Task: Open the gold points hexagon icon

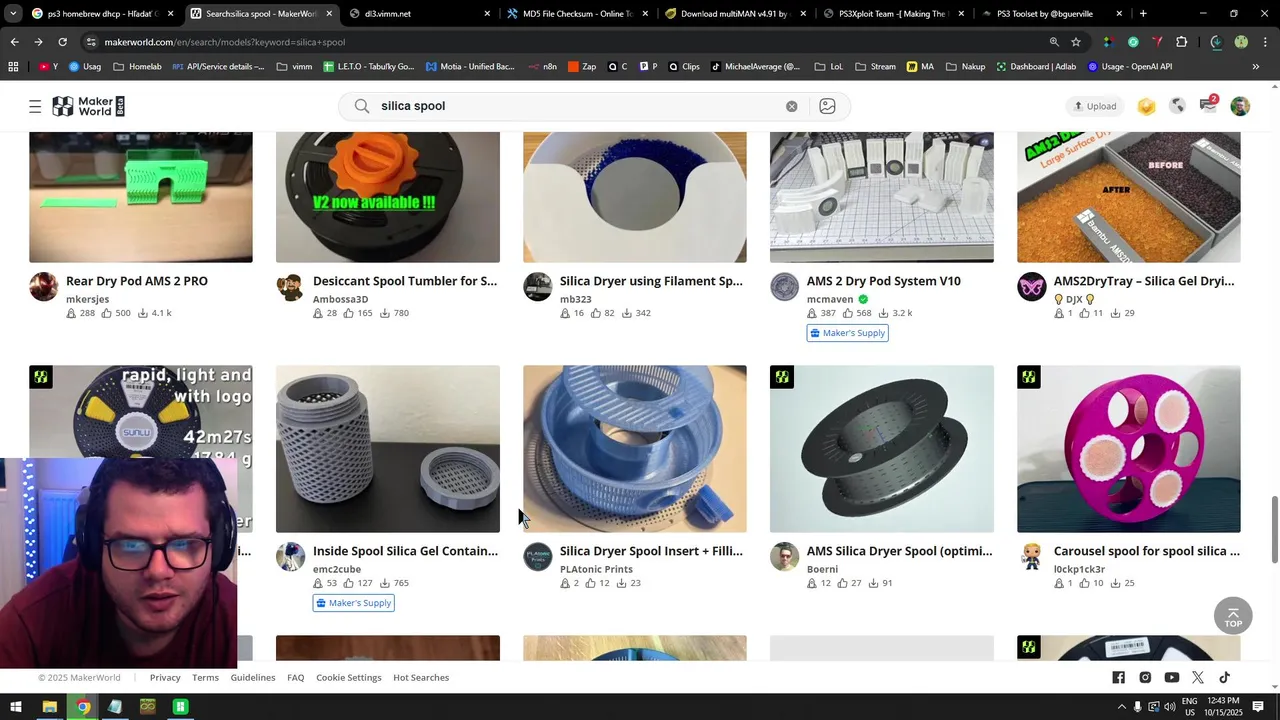Action: pos(1147,106)
